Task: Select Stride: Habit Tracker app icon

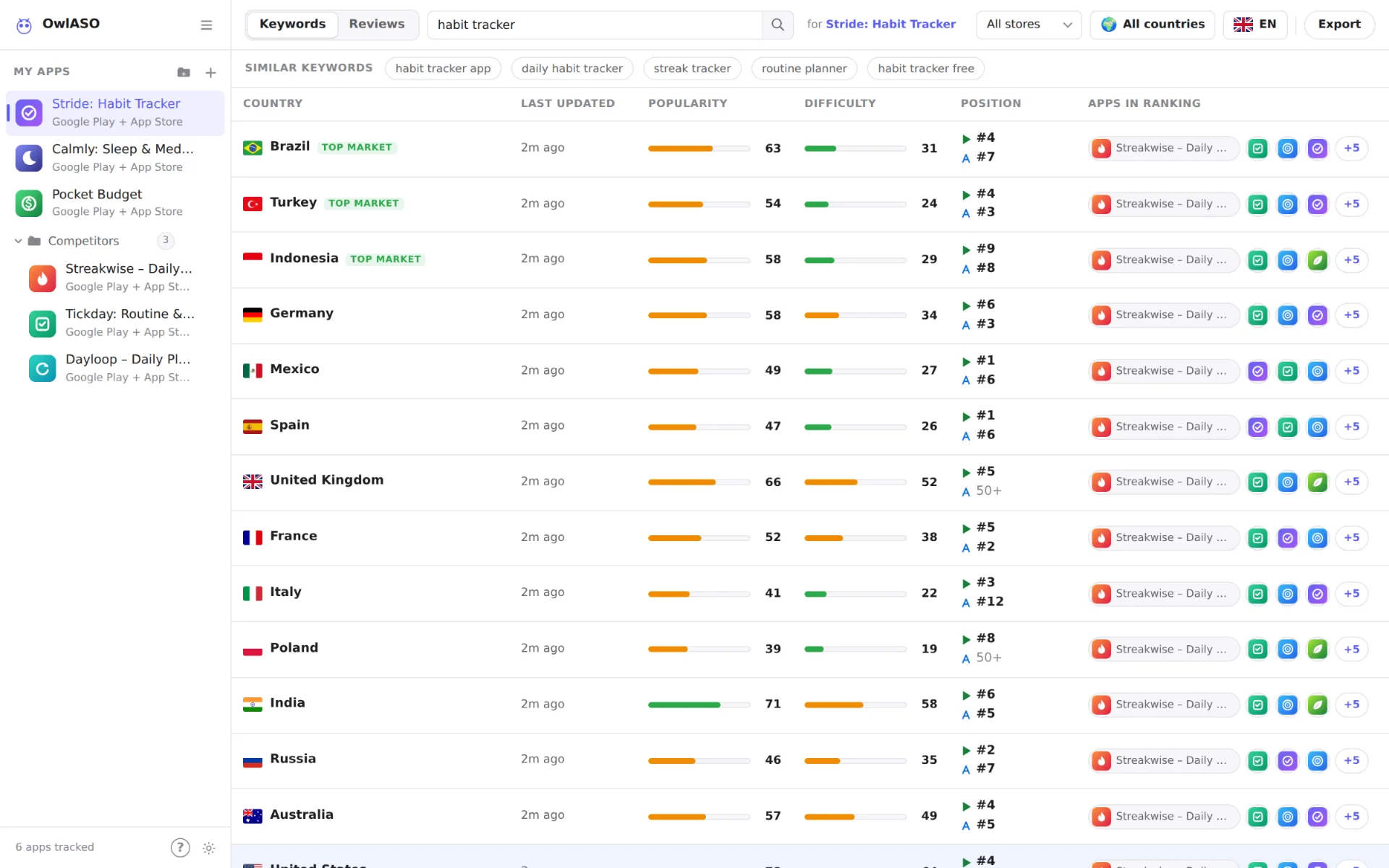Action: click(x=29, y=113)
